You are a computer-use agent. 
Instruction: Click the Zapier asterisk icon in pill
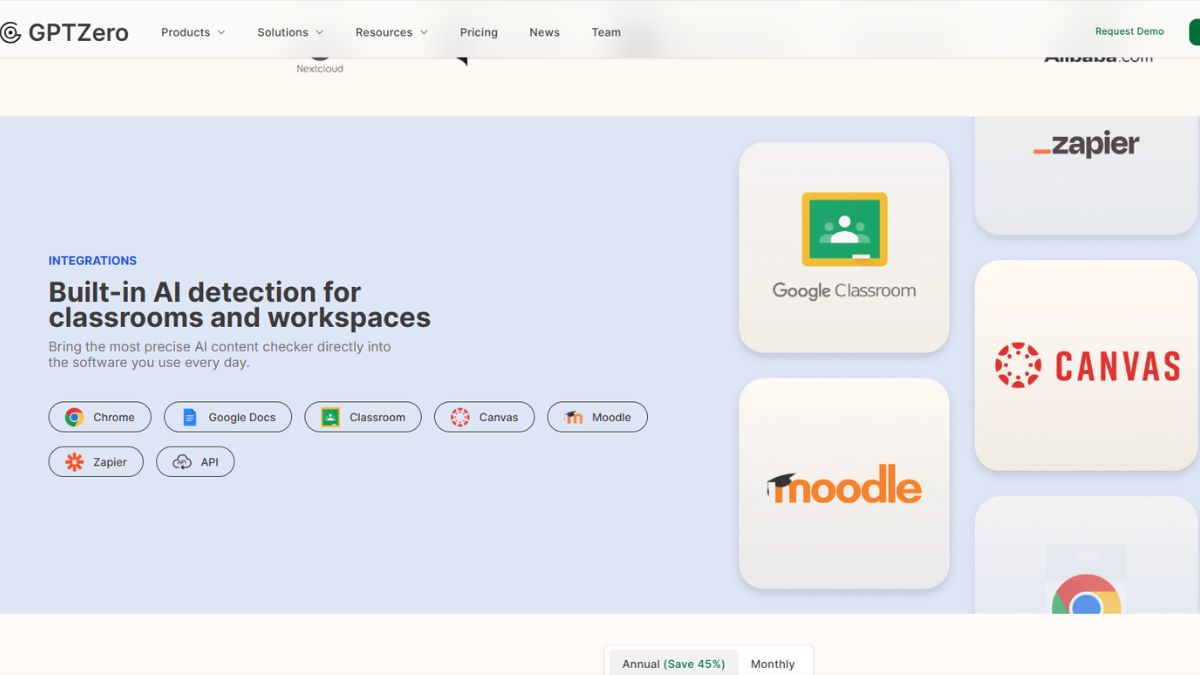click(x=74, y=462)
